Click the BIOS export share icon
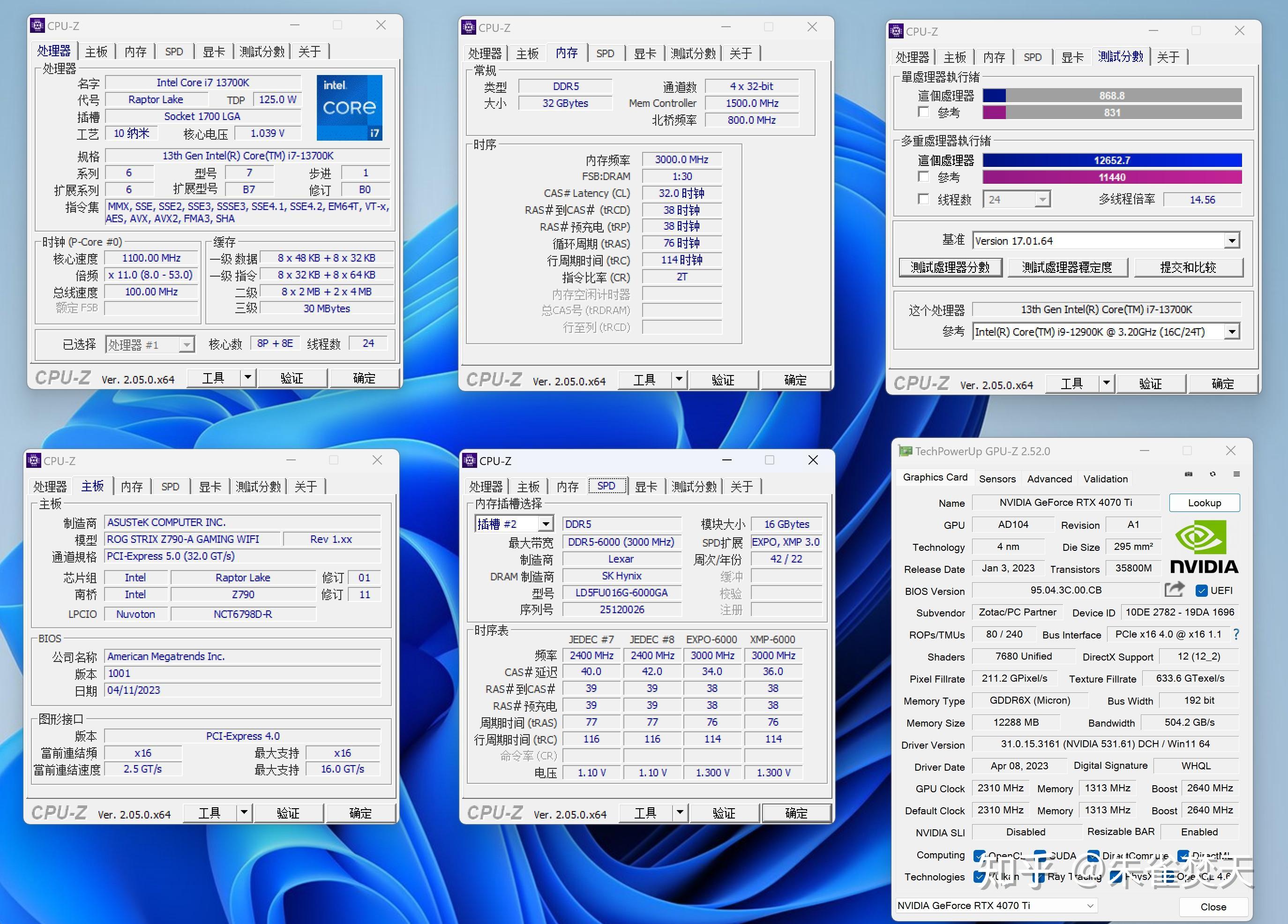Screen dimensions: 1288x924 coord(1175,589)
